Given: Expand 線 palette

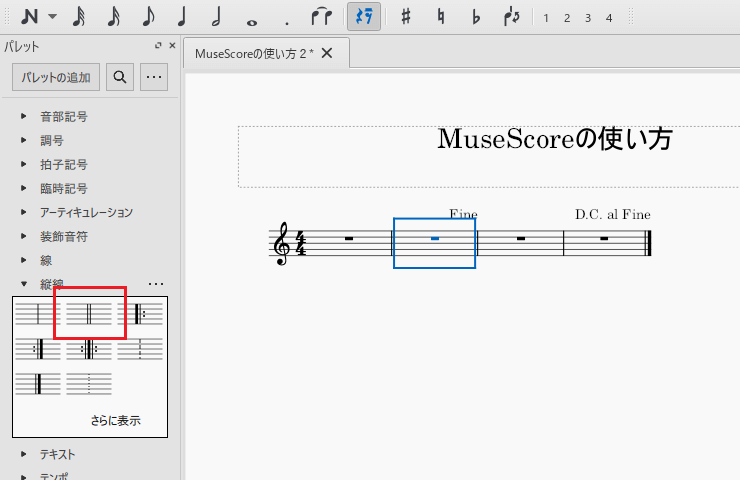Looking at the screenshot, I should coord(24,260).
